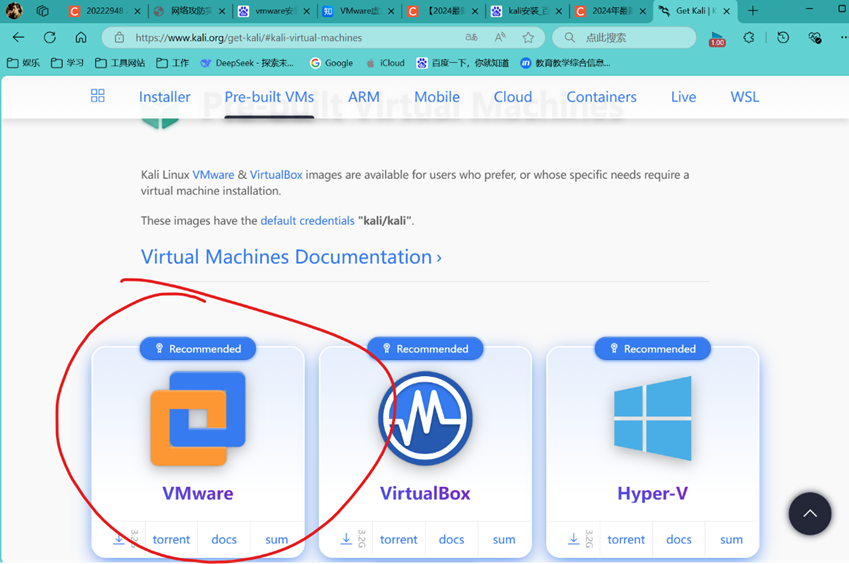The image size is (849, 564).
Task: Click sum on the VirtualBox card
Action: tap(504, 539)
